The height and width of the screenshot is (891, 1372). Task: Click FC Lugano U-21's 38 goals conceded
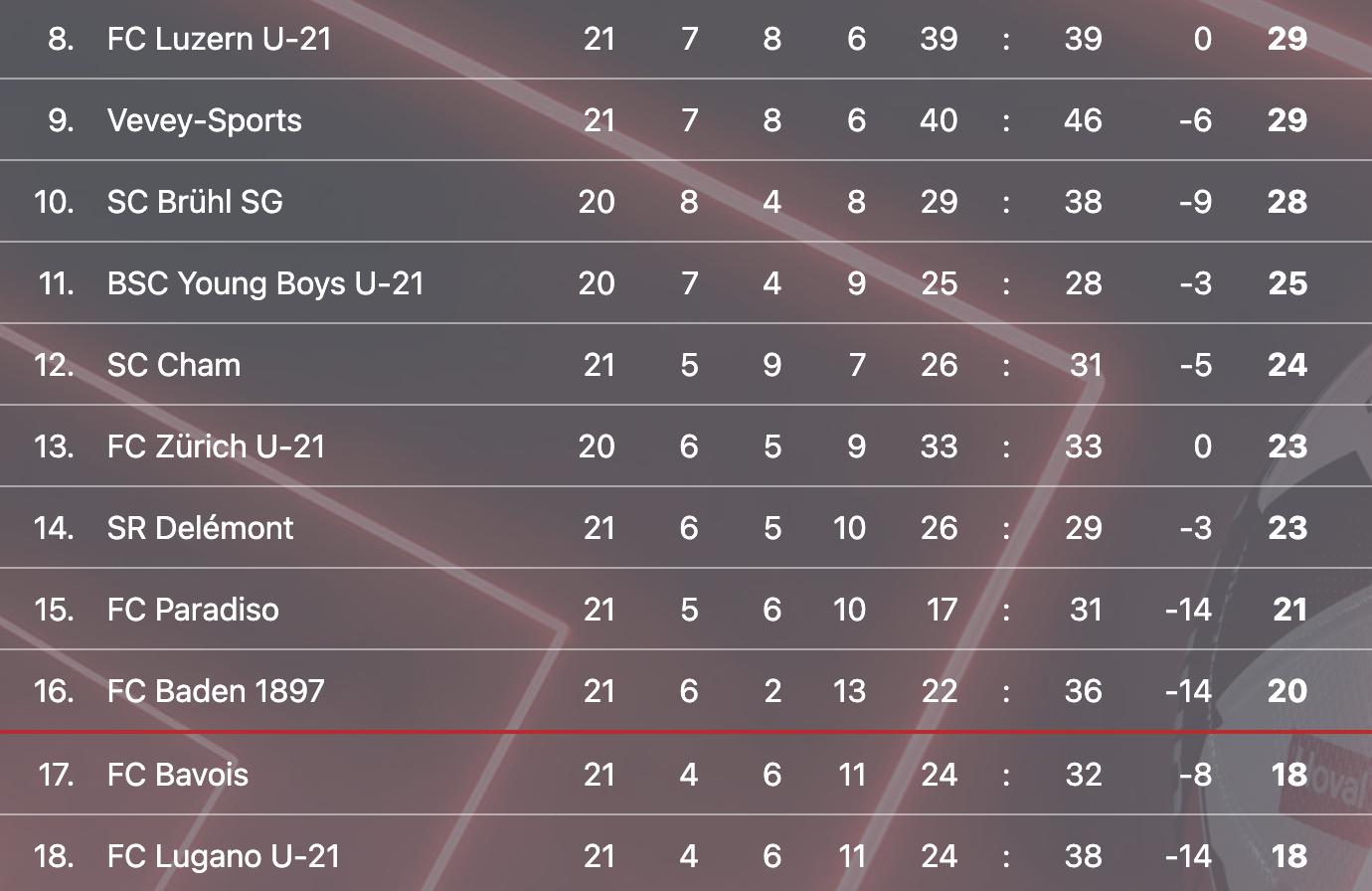[x=1083, y=856]
